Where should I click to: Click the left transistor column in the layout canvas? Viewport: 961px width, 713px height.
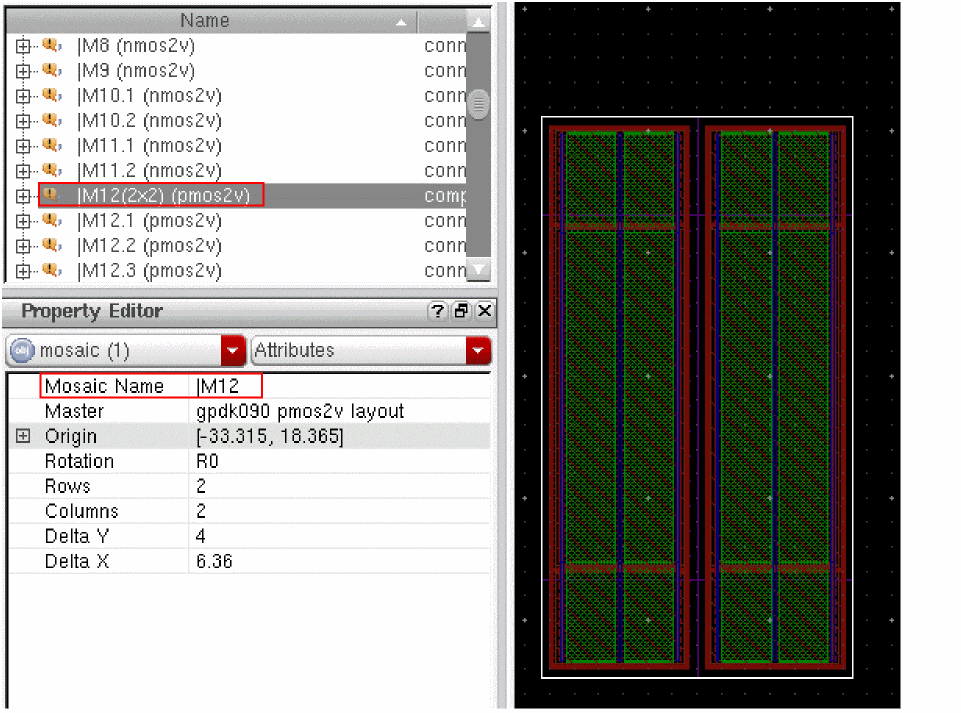coord(618,397)
